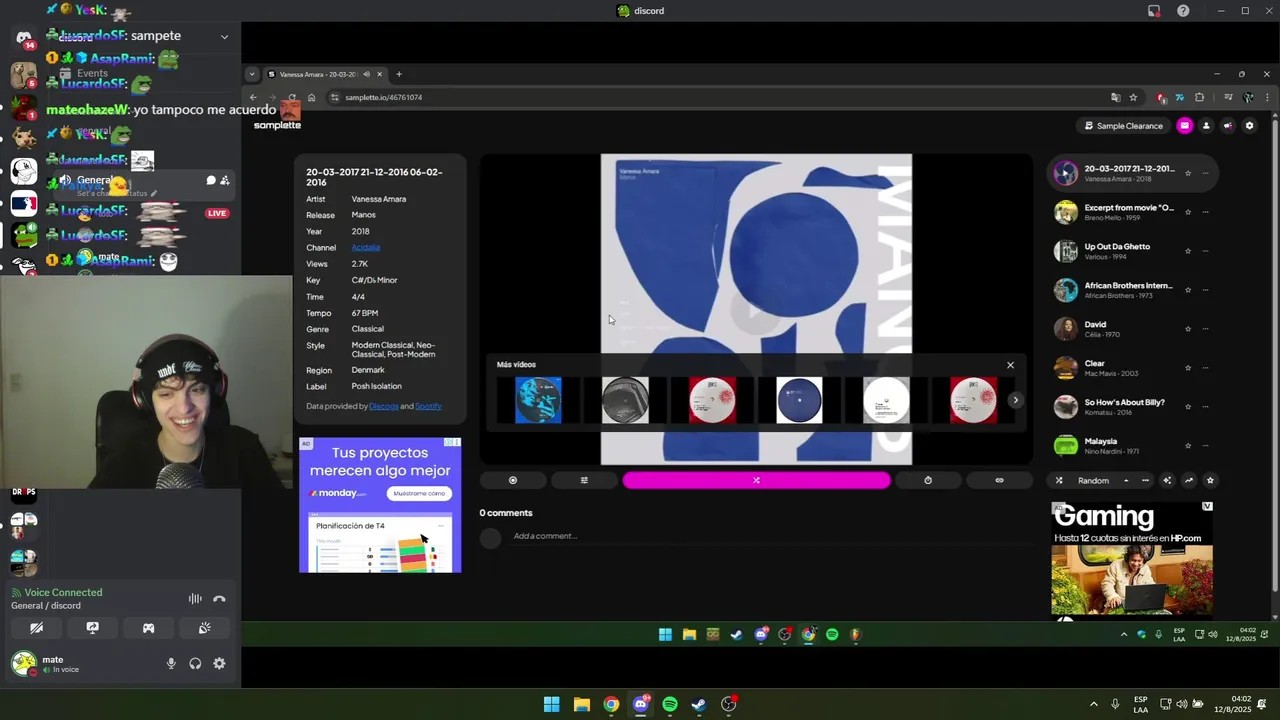Click the browser address bar samplette.io URL

click(x=384, y=97)
